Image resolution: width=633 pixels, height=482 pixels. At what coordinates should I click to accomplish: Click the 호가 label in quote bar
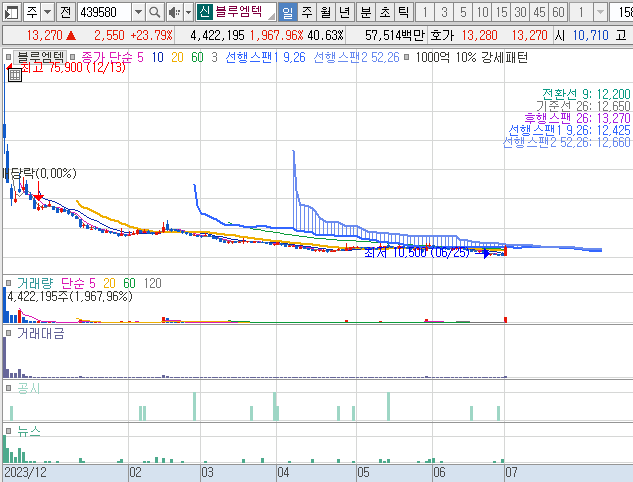click(x=442, y=36)
